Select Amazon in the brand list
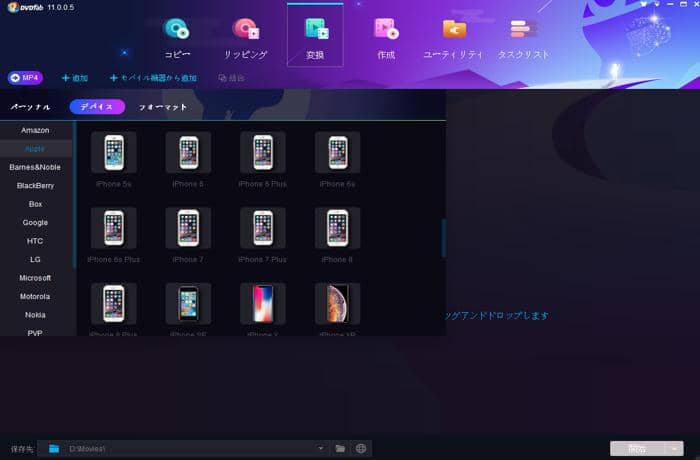This screenshot has width=700, height=460. click(35, 130)
